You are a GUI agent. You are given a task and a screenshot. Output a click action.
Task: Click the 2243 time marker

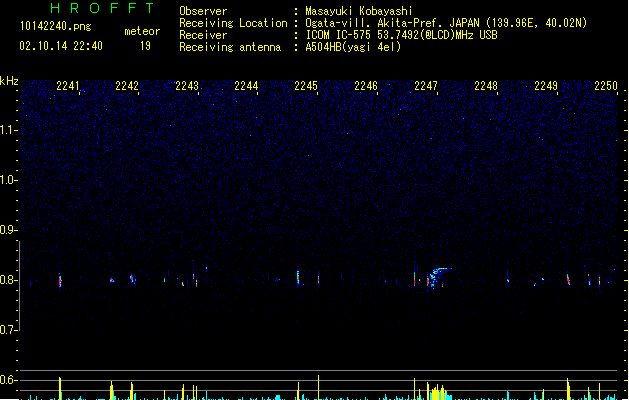coord(187,86)
